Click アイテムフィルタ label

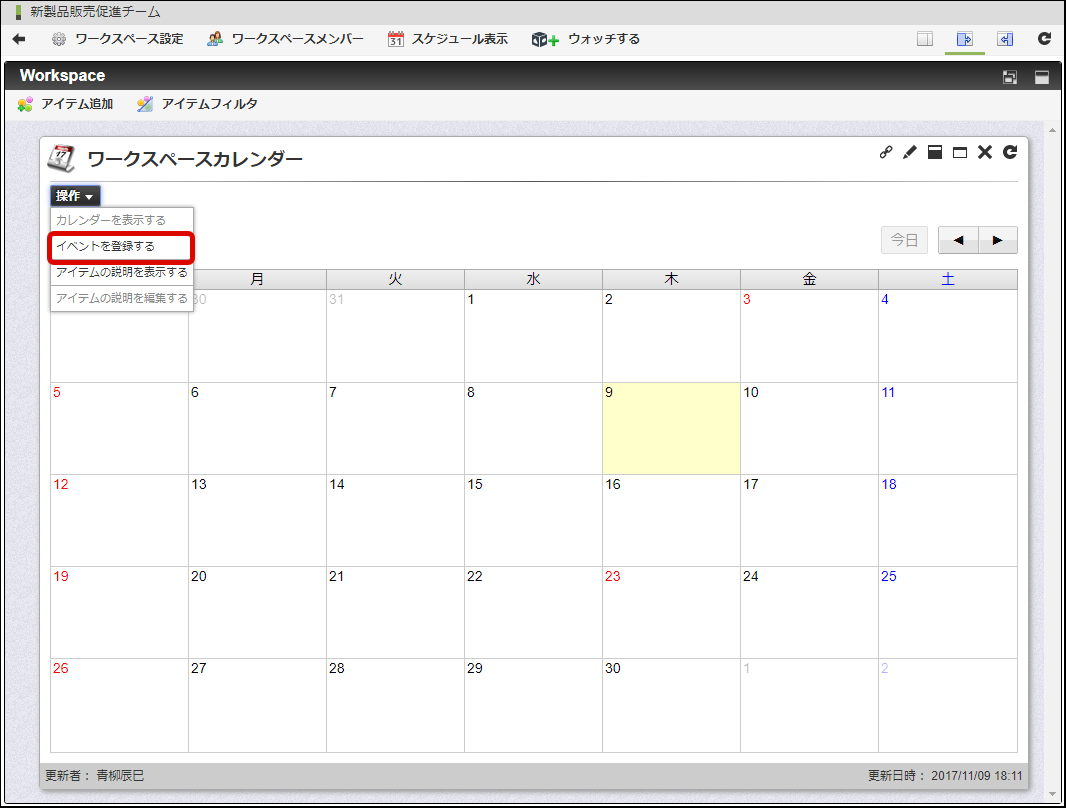click(x=209, y=104)
